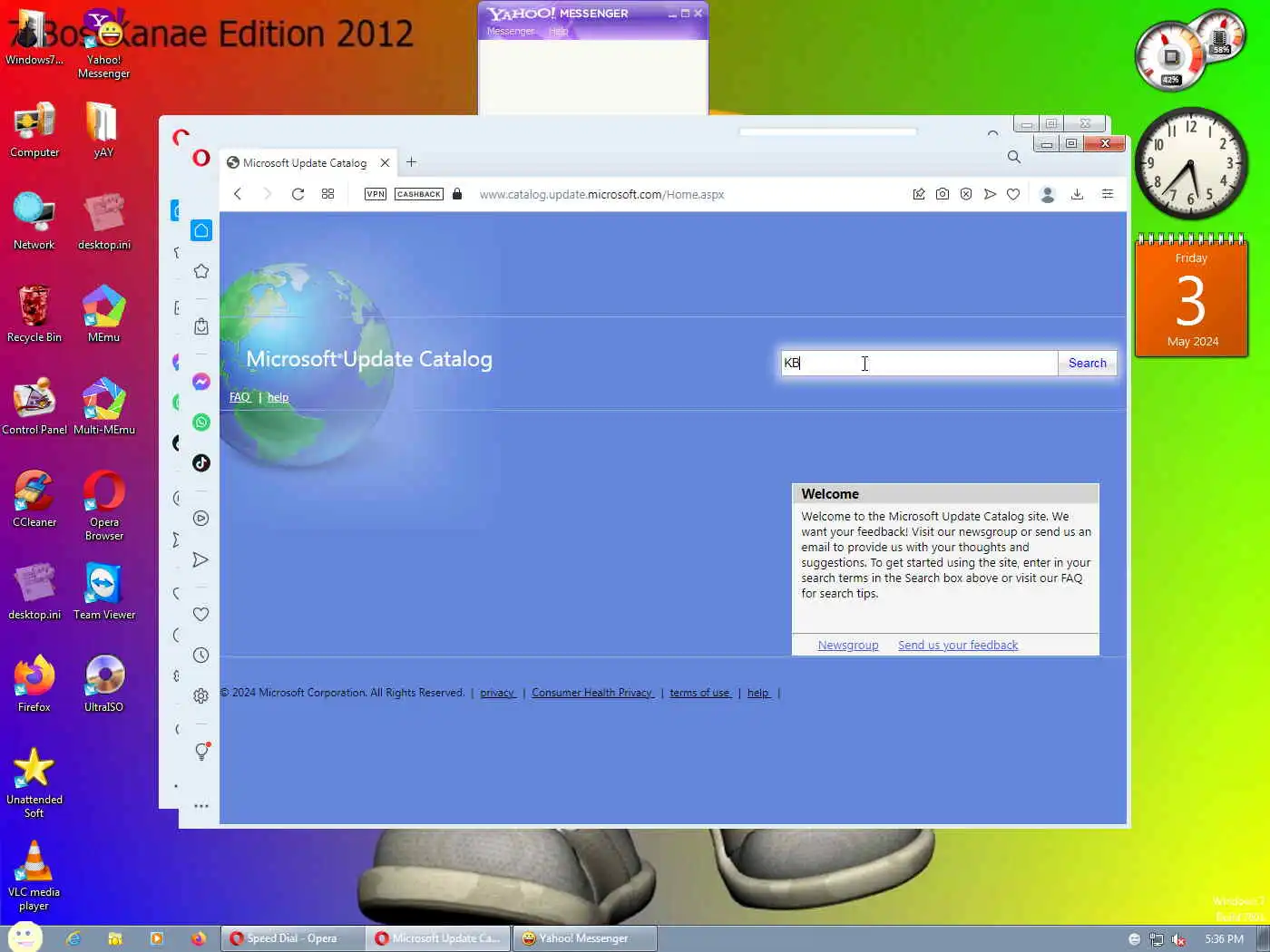
Task: Open the tab search magnifier icon
Action: pyautogui.click(x=1014, y=157)
